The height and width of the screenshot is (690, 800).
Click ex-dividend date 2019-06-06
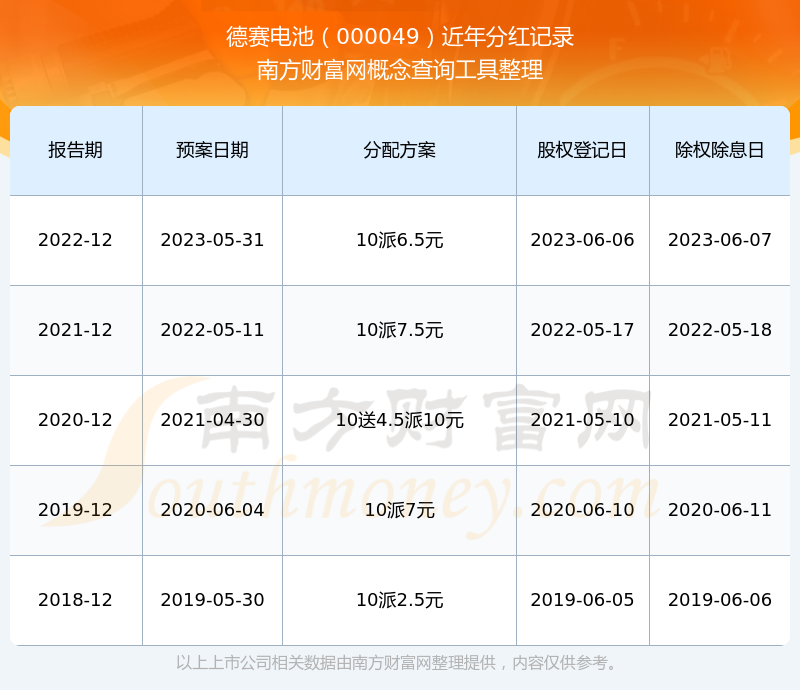point(719,600)
